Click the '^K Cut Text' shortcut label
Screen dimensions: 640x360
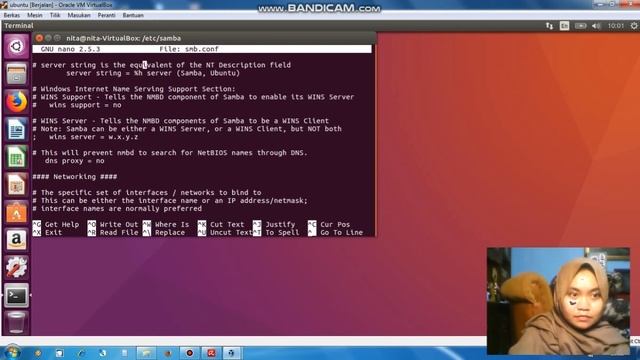[221, 224]
